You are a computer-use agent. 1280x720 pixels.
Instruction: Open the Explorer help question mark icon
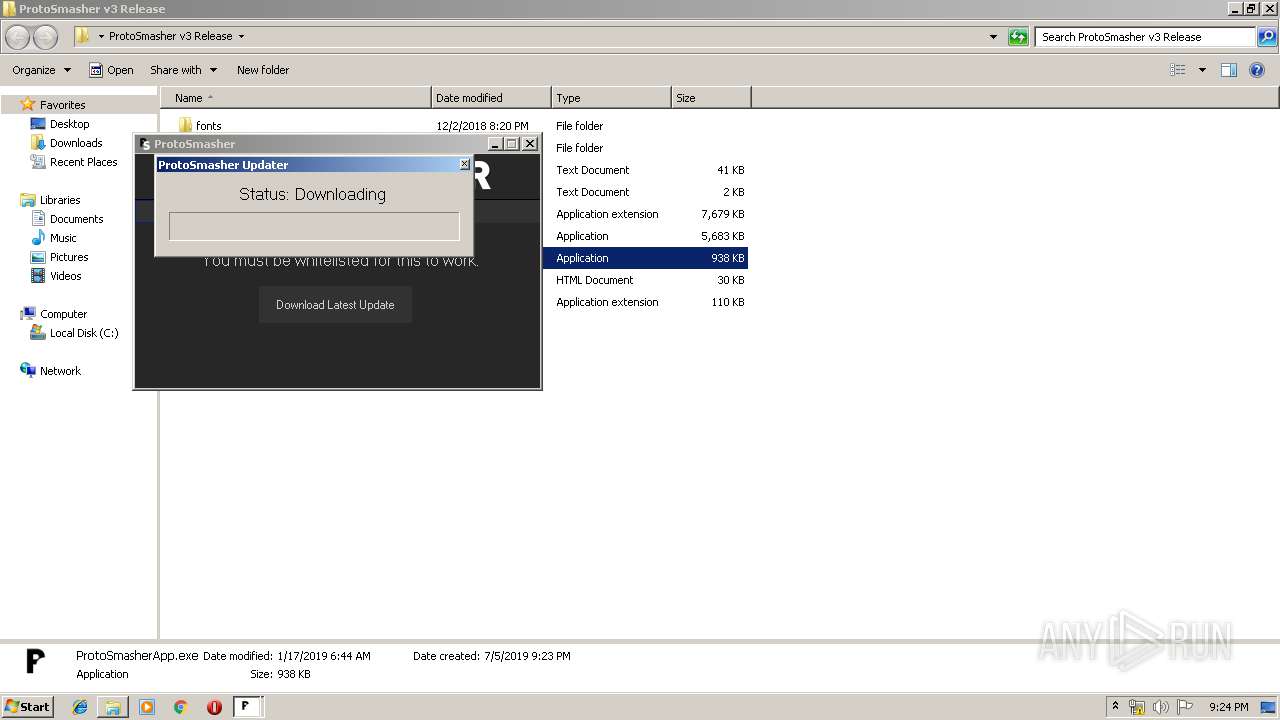click(x=1257, y=70)
